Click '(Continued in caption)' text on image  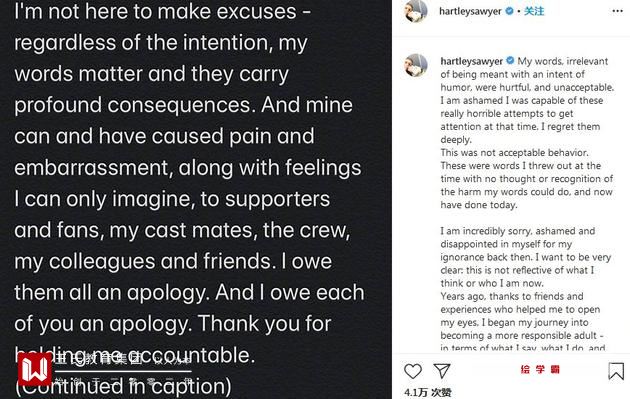click(x=123, y=386)
